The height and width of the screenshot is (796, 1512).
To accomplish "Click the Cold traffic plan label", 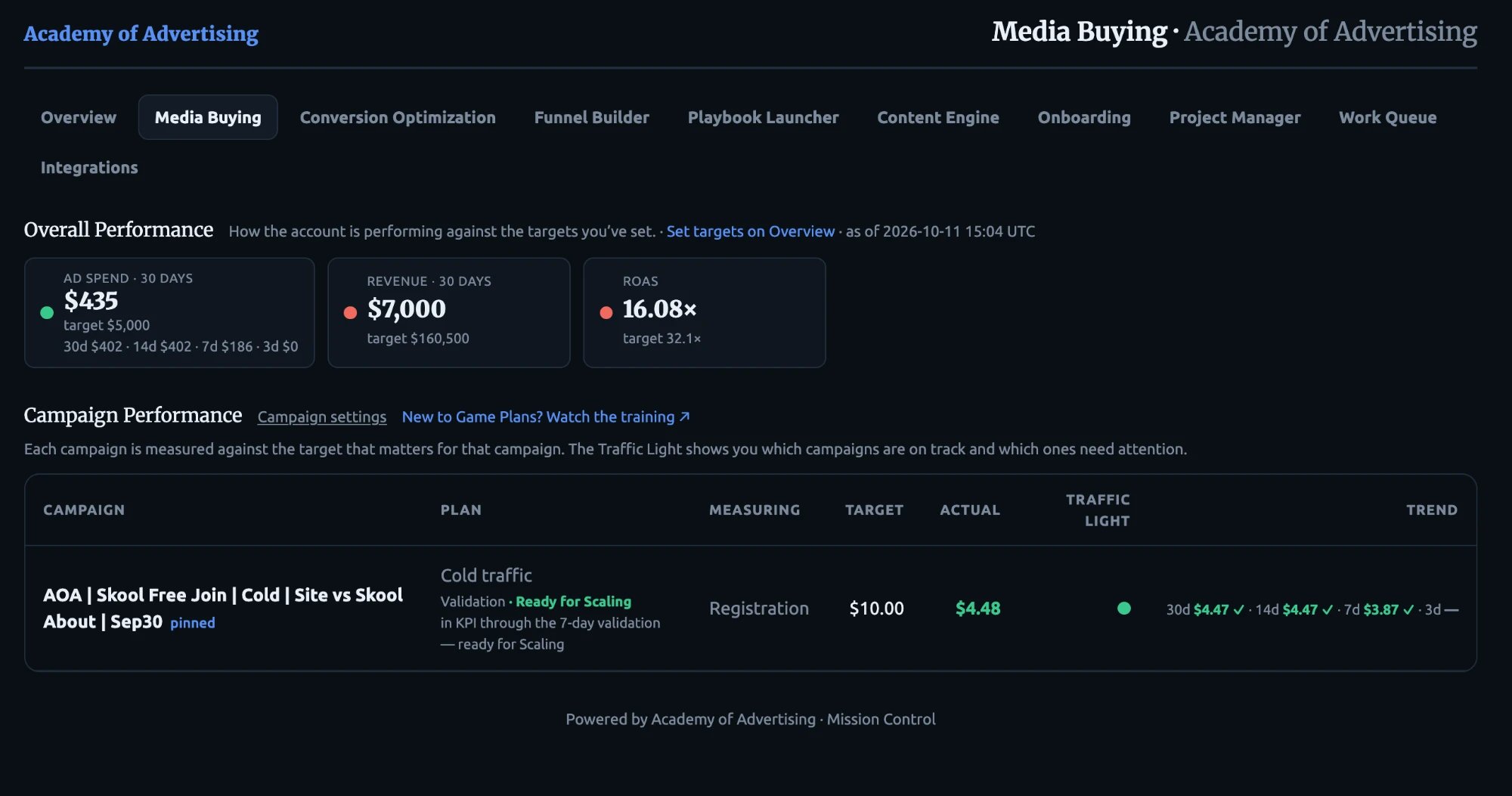I will (x=486, y=575).
